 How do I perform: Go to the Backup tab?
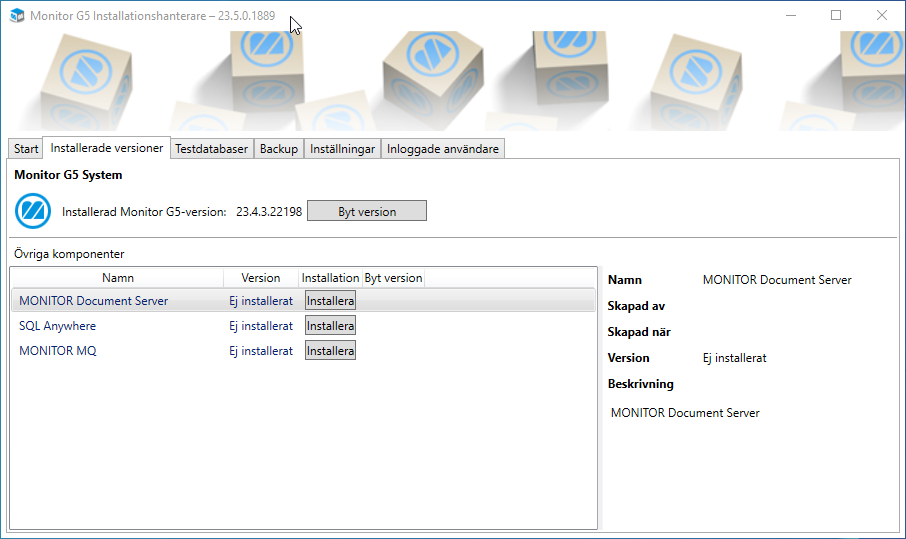click(279, 148)
